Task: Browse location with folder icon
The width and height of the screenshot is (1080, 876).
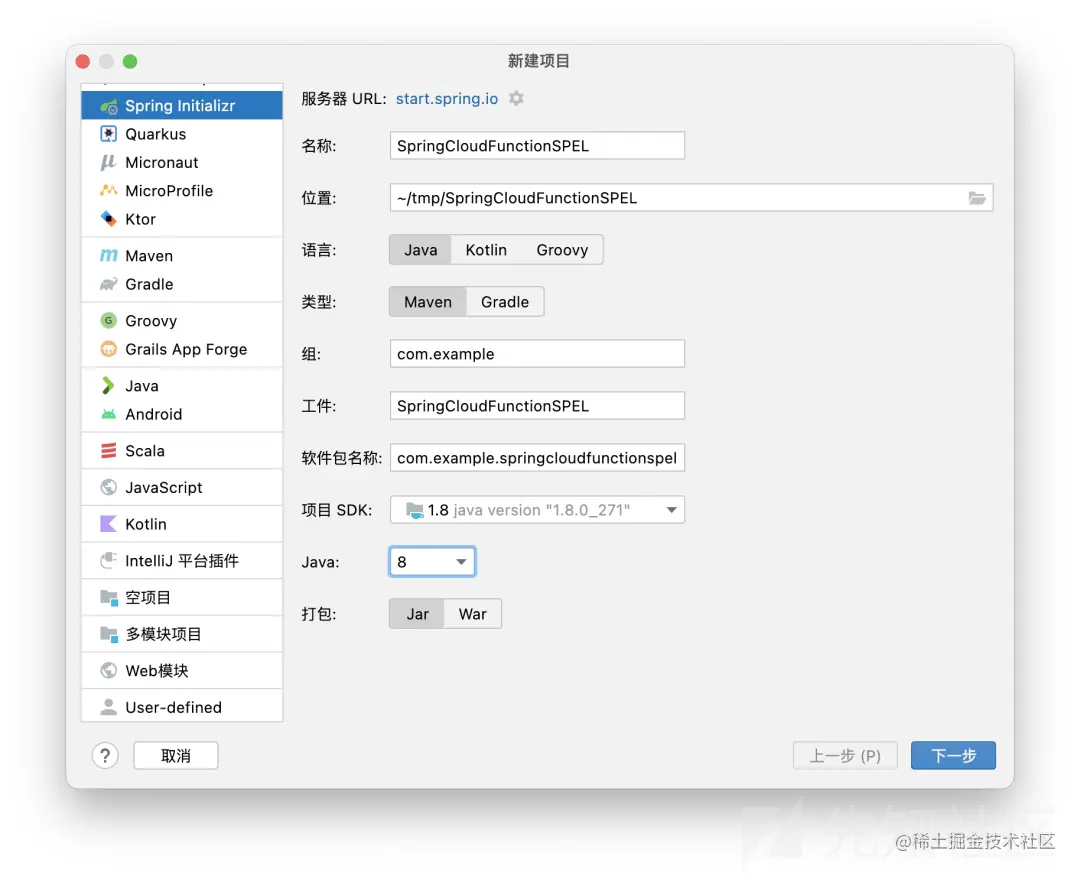Action: 977,198
